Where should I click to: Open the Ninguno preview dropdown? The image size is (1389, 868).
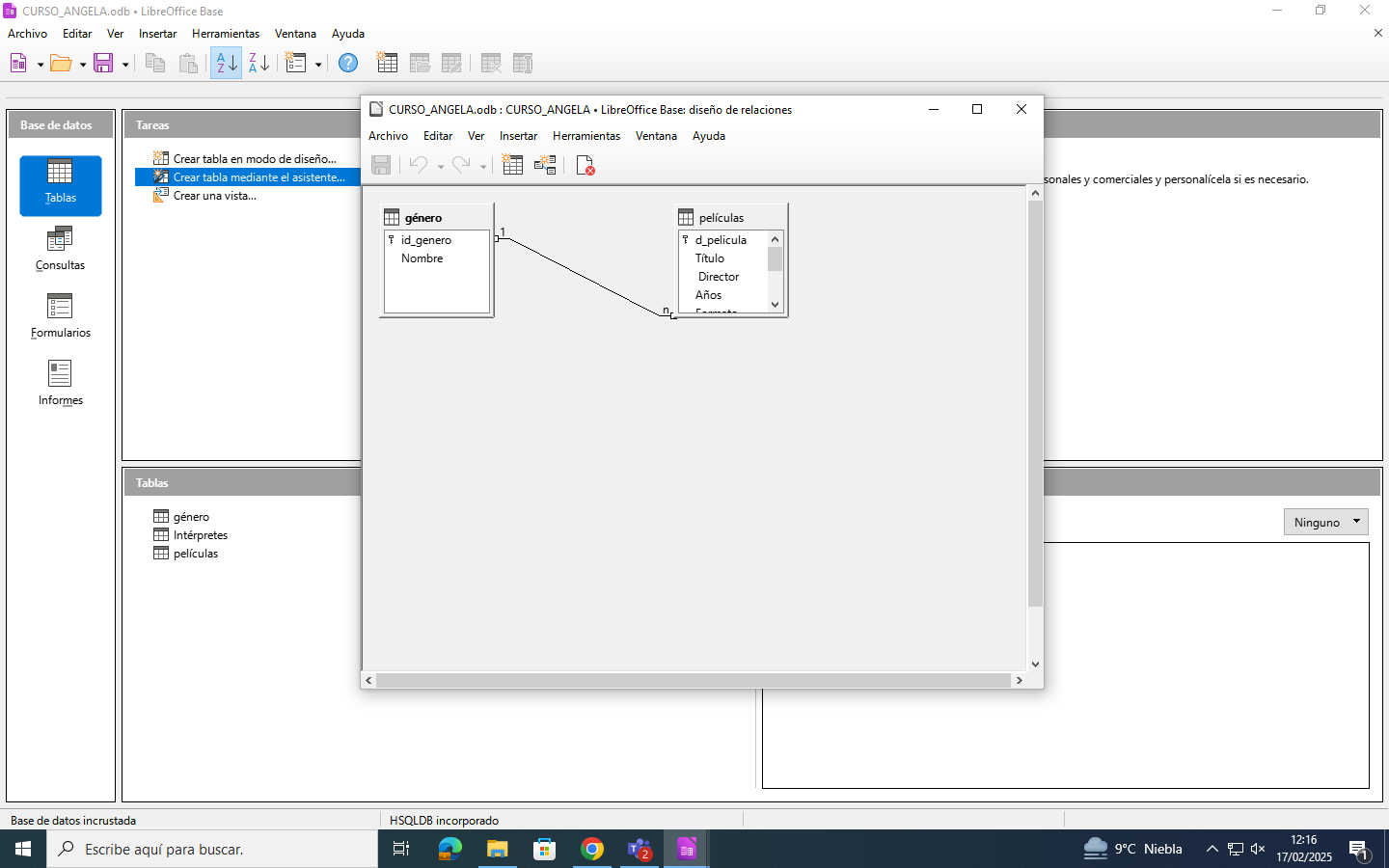(x=1325, y=522)
